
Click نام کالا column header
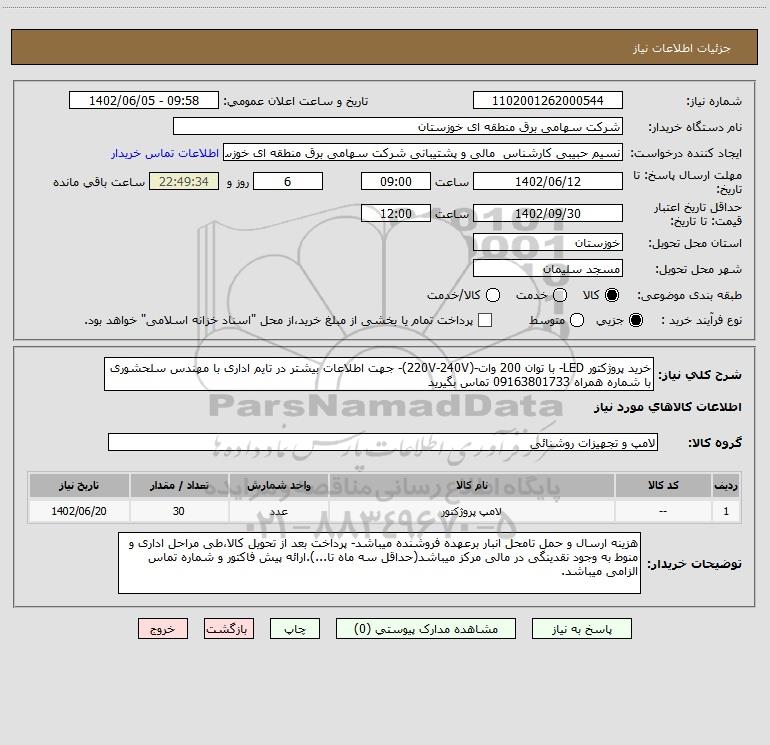(472, 485)
